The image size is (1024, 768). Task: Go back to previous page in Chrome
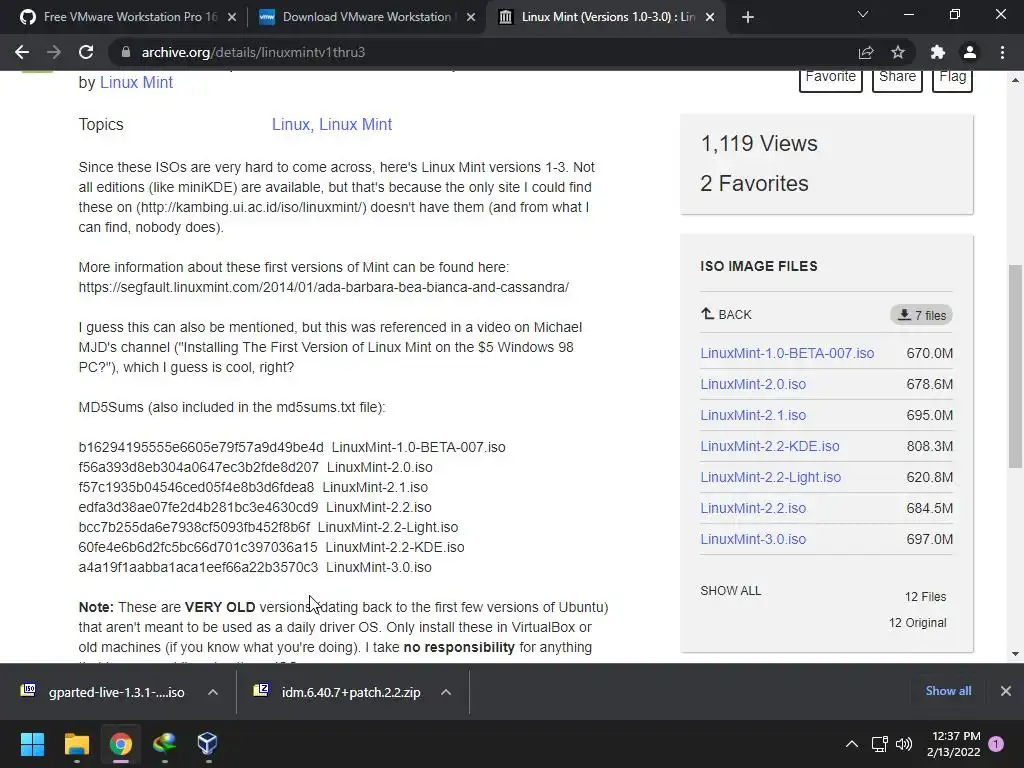point(22,52)
